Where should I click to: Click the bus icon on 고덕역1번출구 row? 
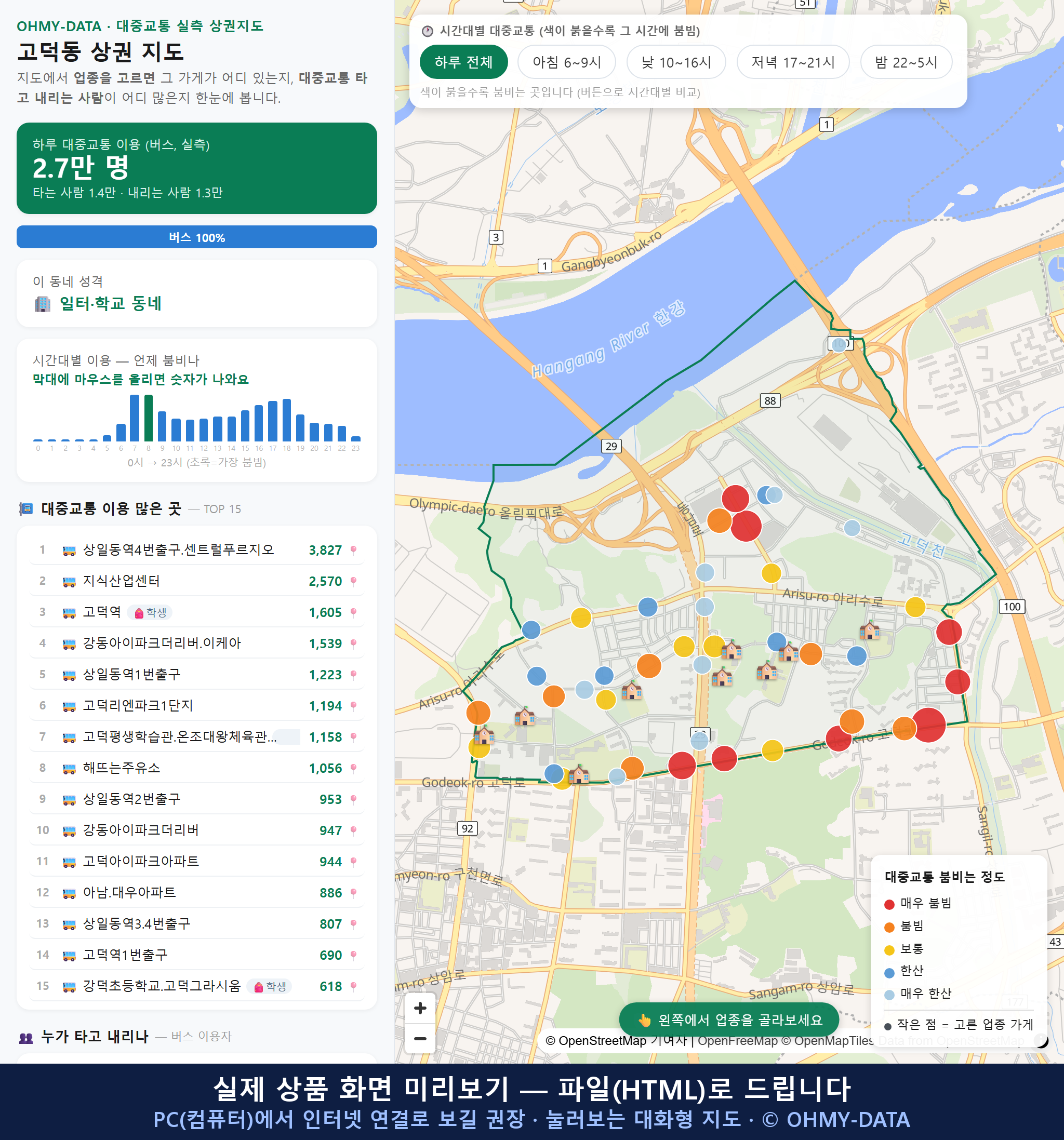tap(69, 955)
